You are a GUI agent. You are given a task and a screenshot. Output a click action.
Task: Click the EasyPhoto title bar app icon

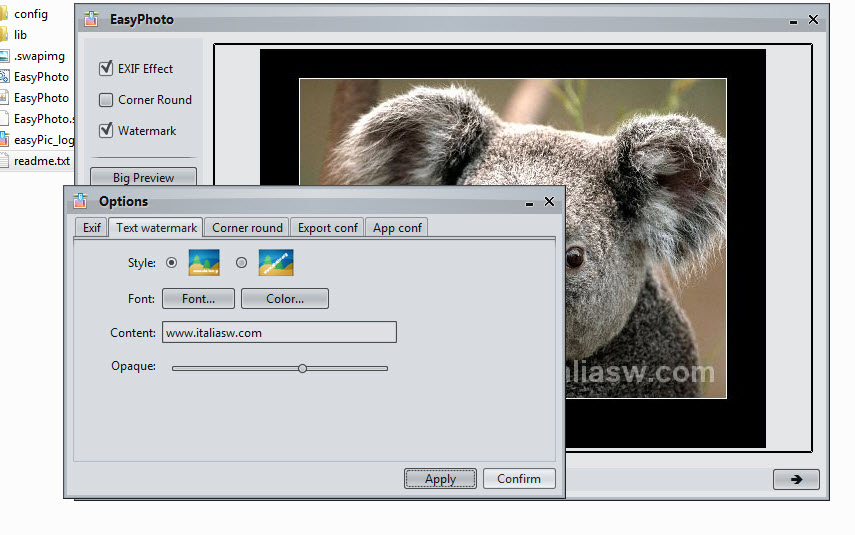(x=92, y=19)
